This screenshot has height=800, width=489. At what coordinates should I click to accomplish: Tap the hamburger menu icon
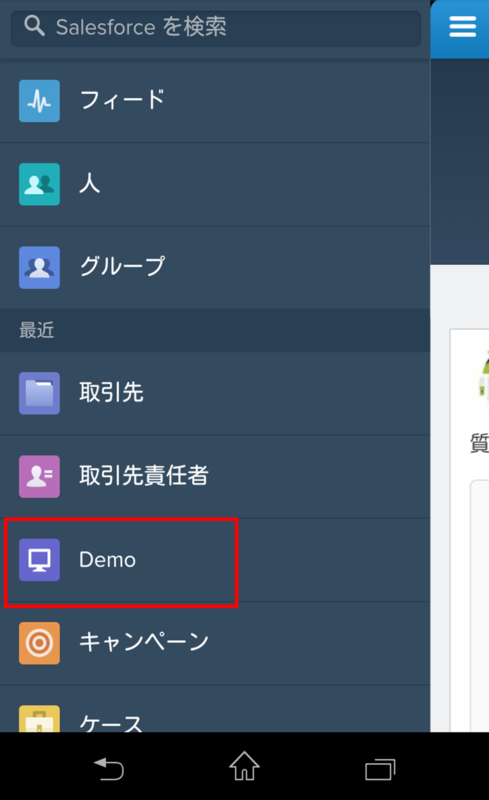[x=462, y=27]
